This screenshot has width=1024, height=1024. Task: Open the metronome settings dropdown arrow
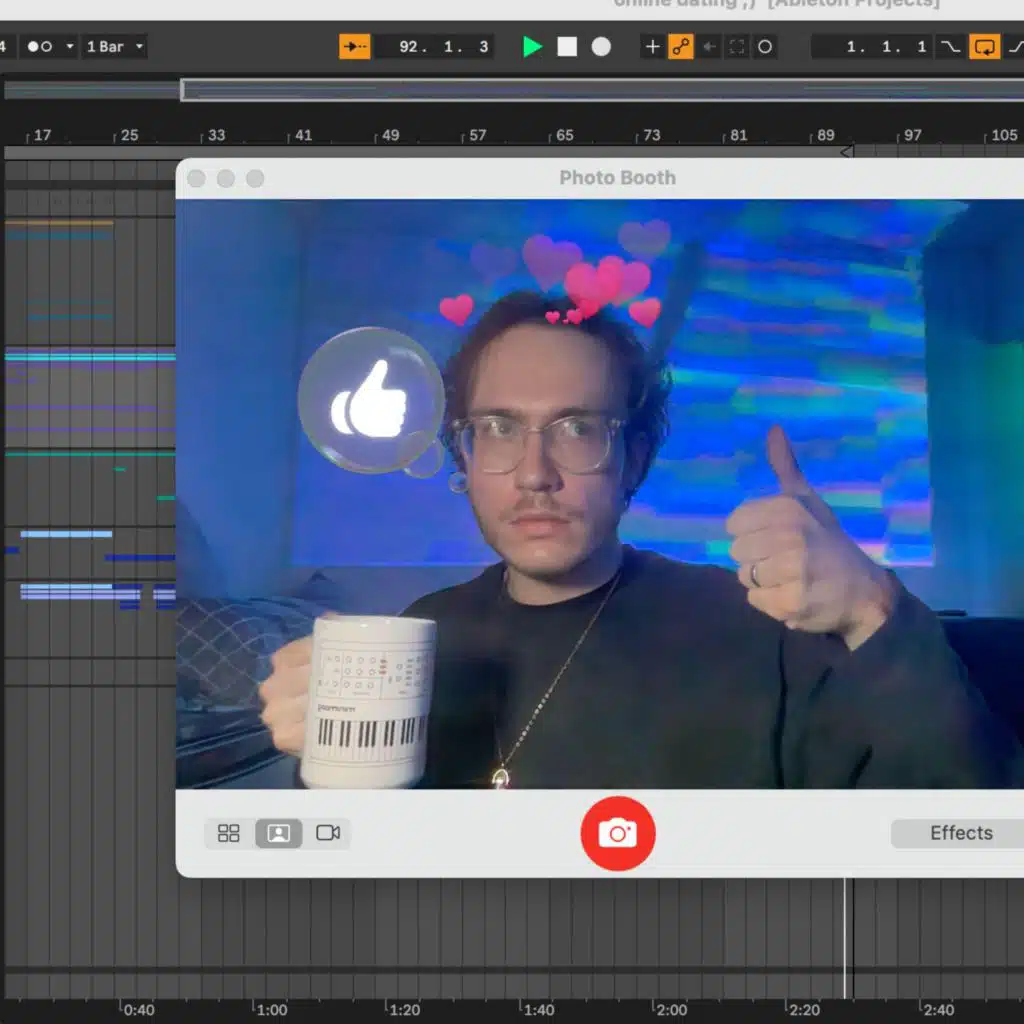[69, 47]
